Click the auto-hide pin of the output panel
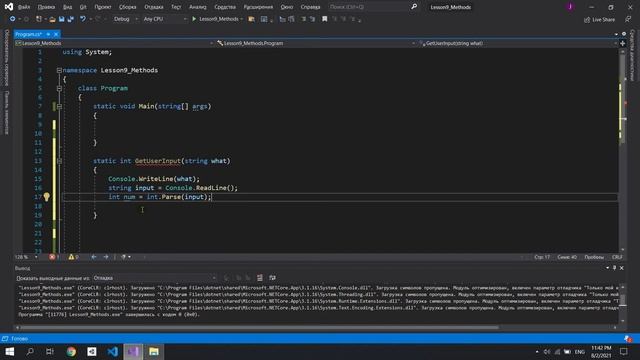Viewport: 640px width, 360px height. tap(614, 268)
